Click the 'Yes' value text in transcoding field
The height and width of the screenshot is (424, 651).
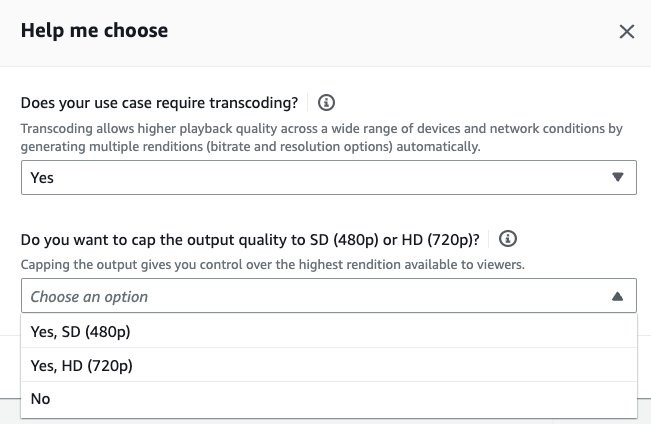42,178
